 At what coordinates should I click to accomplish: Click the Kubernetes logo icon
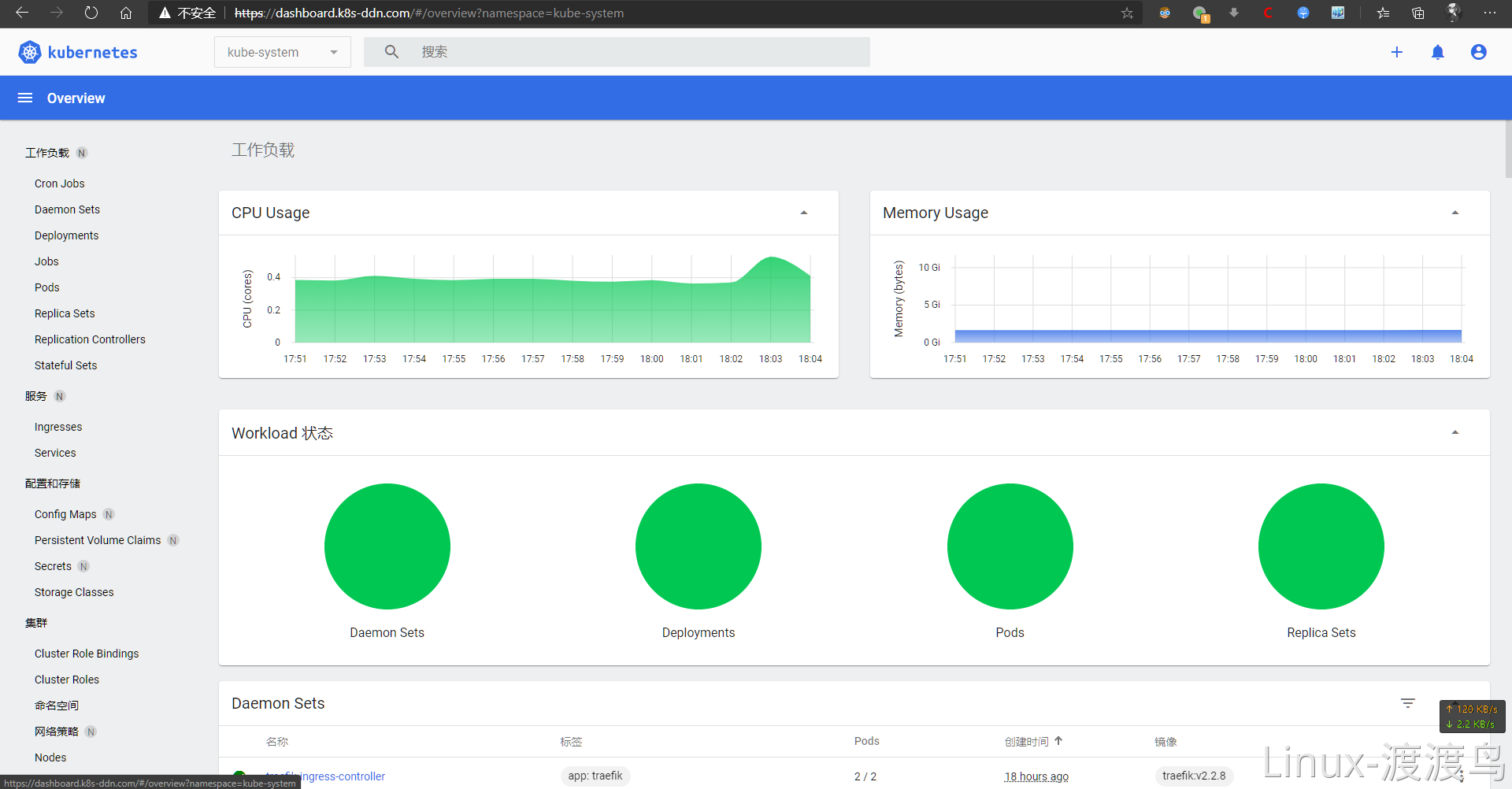[x=30, y=52]
